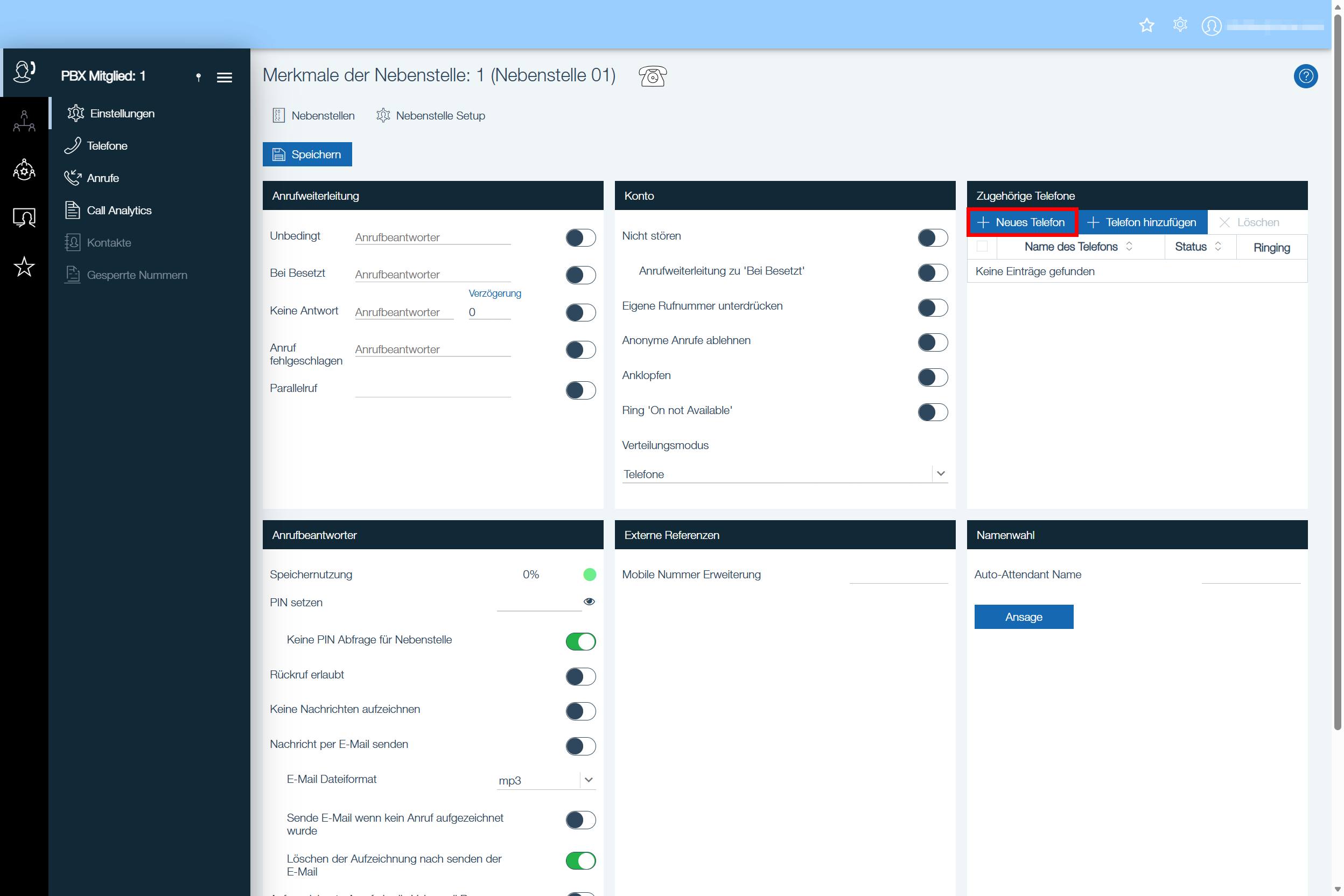Click the Löschen button
Image resolution: width=1344 pixels, height=896 pixels.
[x=1249, y=222]
